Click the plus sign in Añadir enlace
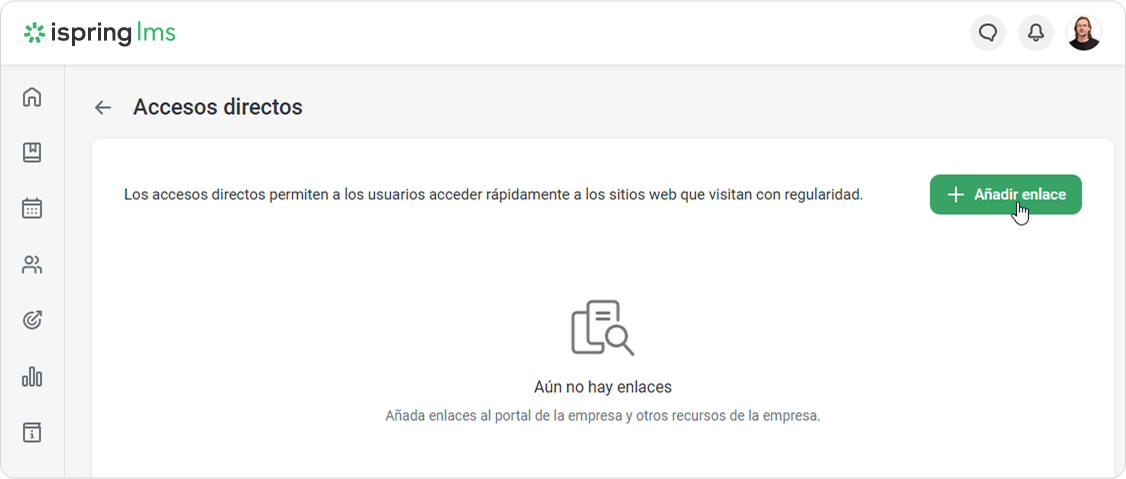 [956, 194]
